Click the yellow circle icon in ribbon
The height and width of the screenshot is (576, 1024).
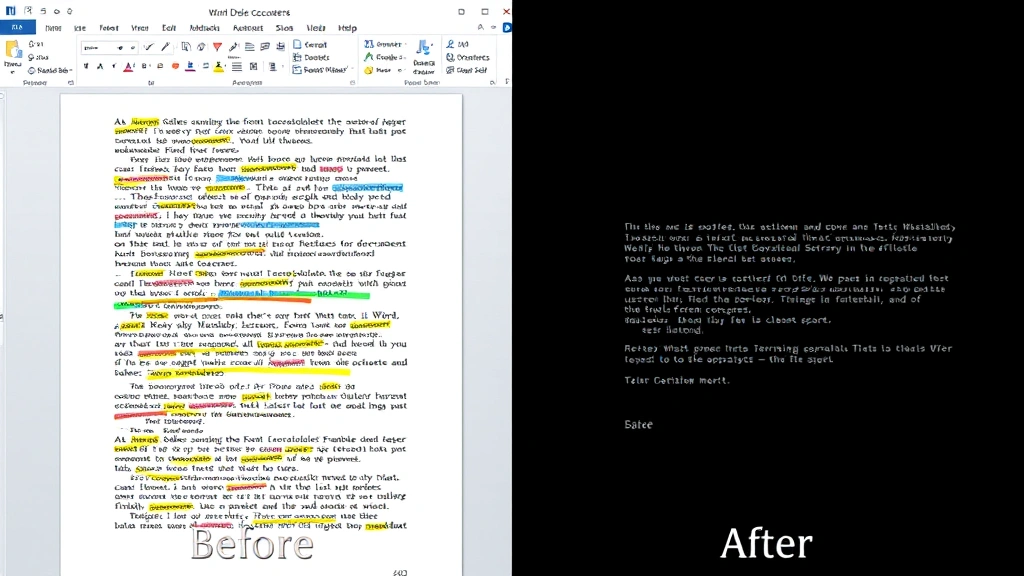tap(369, 70)
